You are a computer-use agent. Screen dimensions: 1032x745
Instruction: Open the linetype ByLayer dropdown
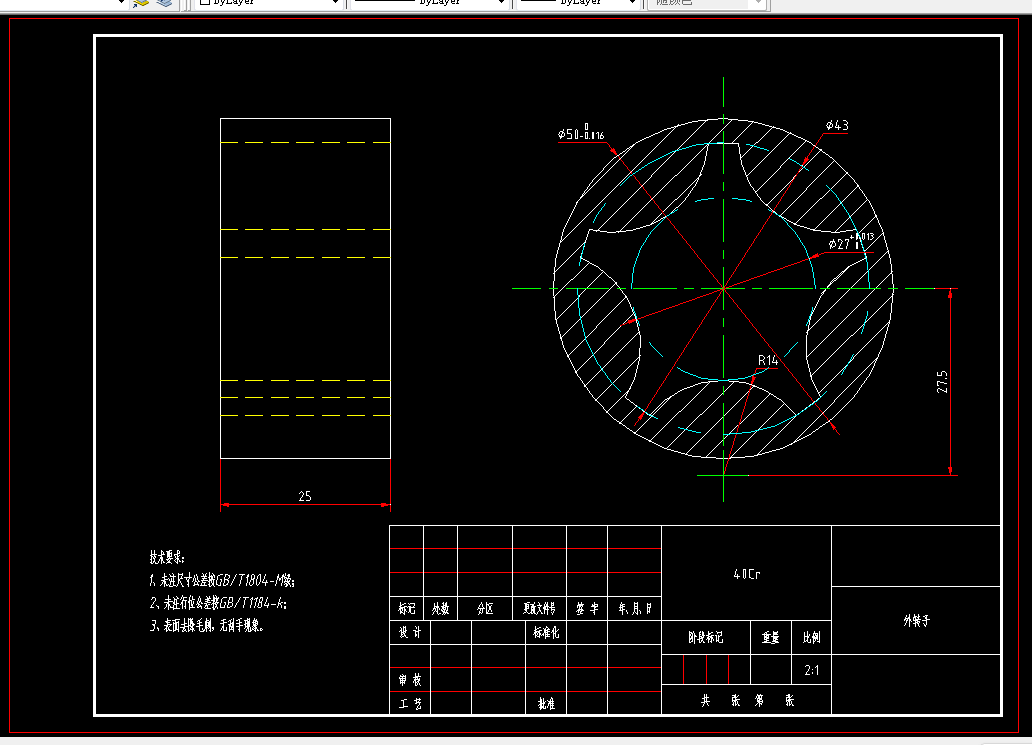(429, 3)
